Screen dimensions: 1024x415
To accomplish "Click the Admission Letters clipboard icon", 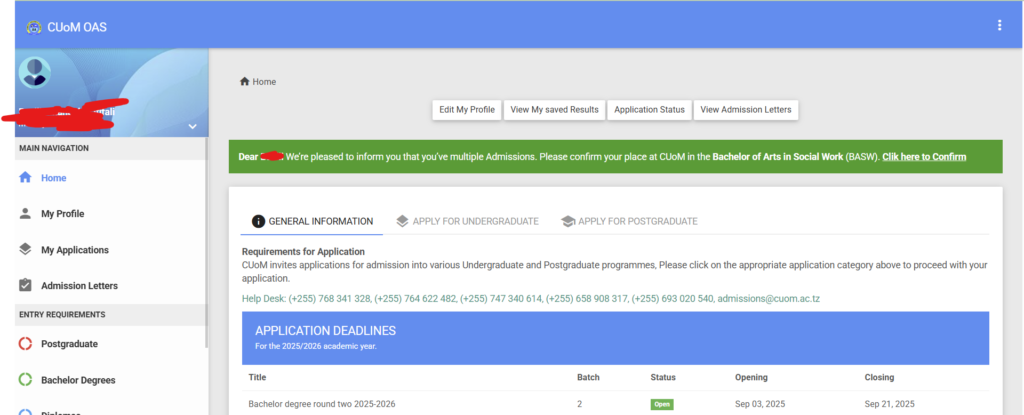I will pos(26,286).
